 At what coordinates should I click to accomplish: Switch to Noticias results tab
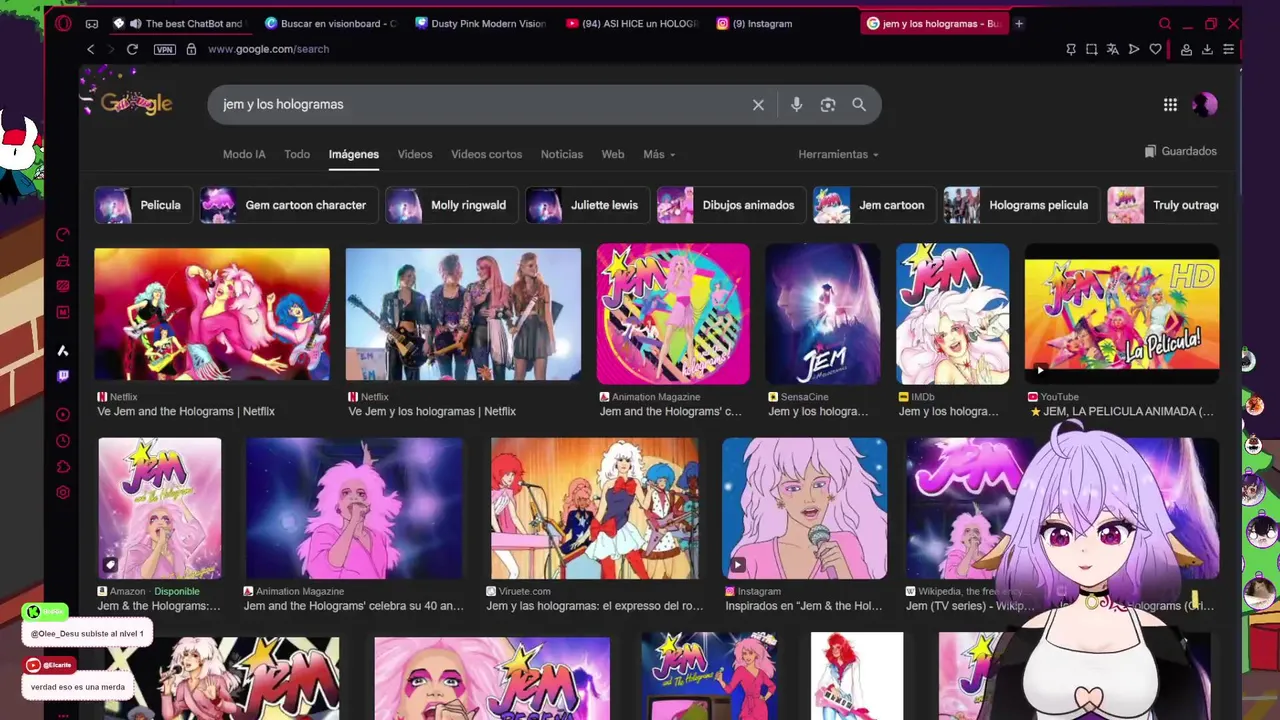click(x=562, y=154)
